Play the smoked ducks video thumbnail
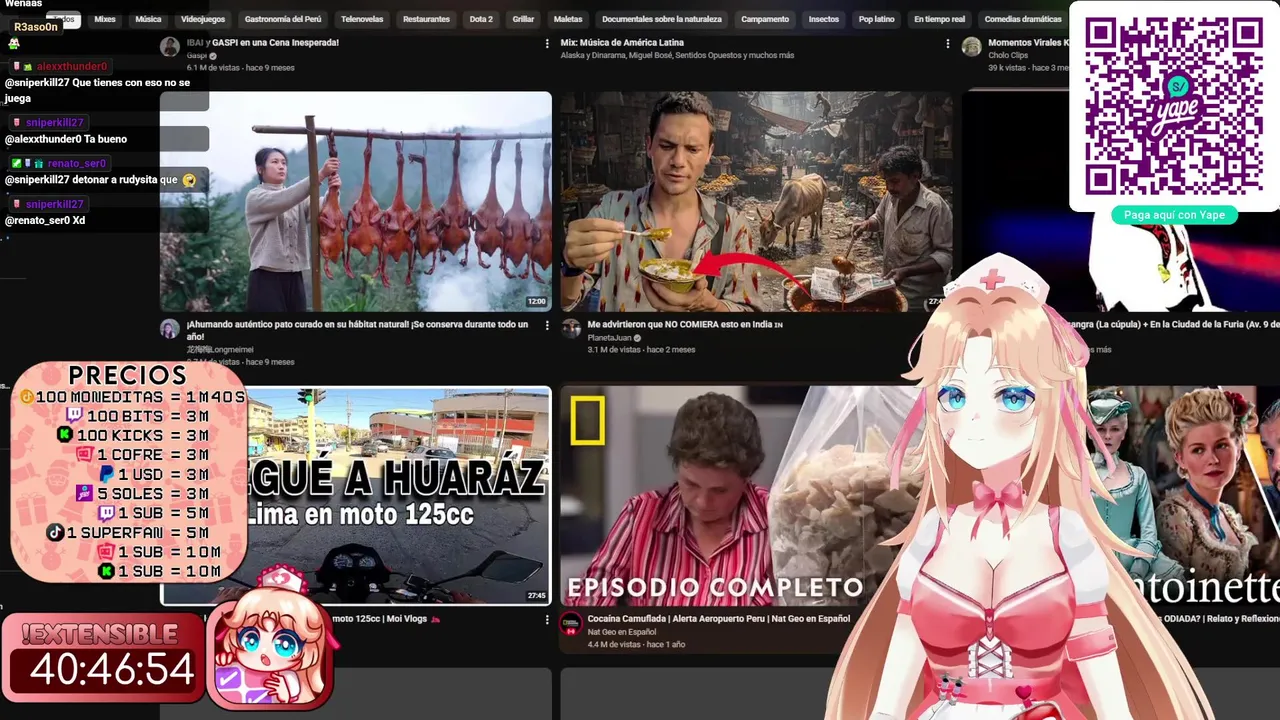 [355, 201]
